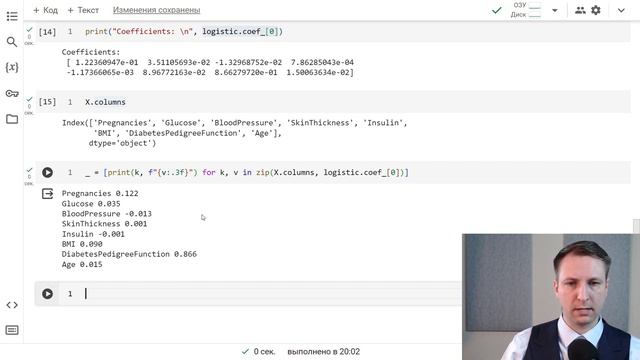The image size is (640, 360).
Task: Click into the X.columns code line
Action: (105, 102)
